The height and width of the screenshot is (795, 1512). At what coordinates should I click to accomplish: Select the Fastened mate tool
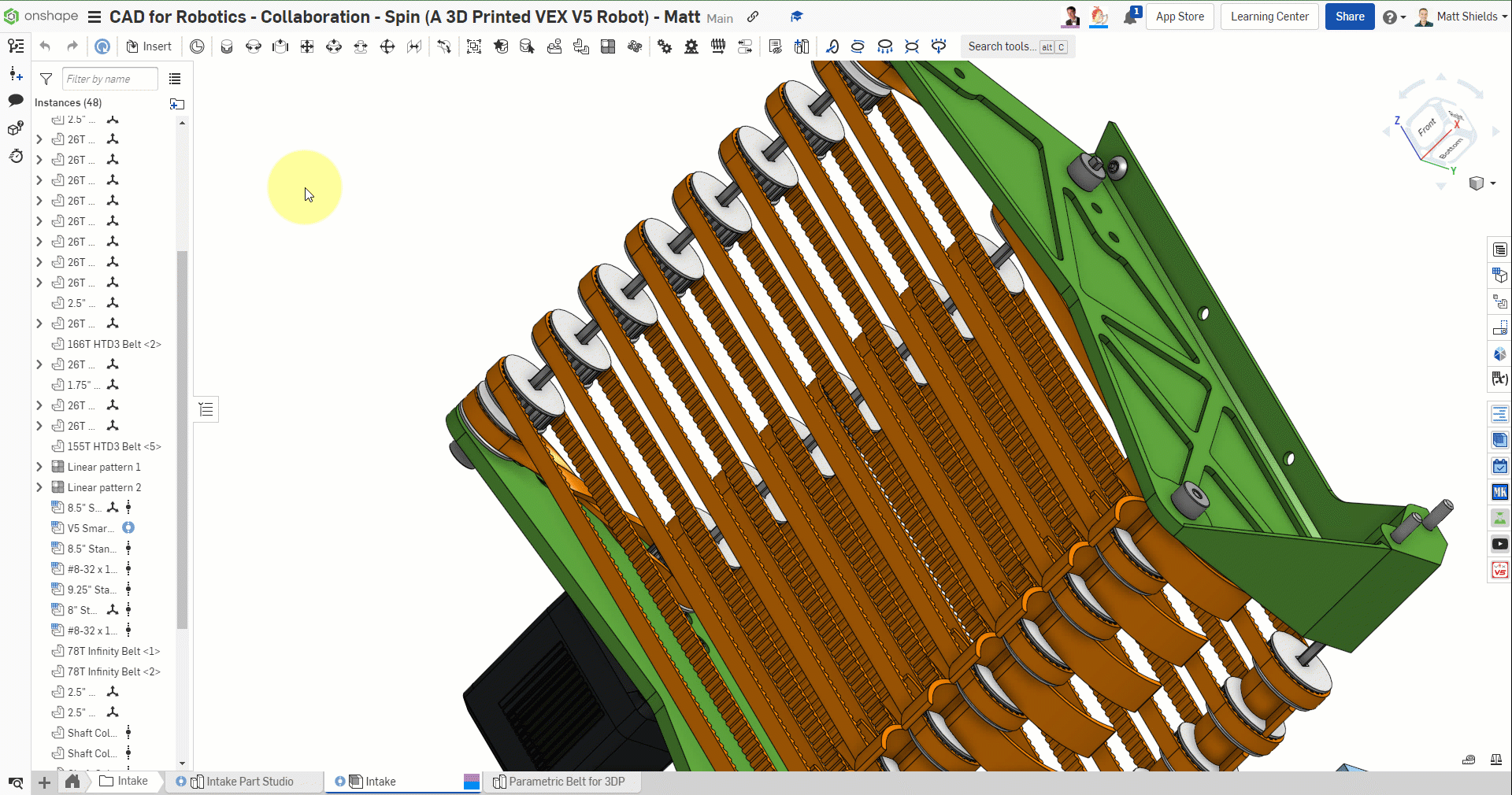227,46
